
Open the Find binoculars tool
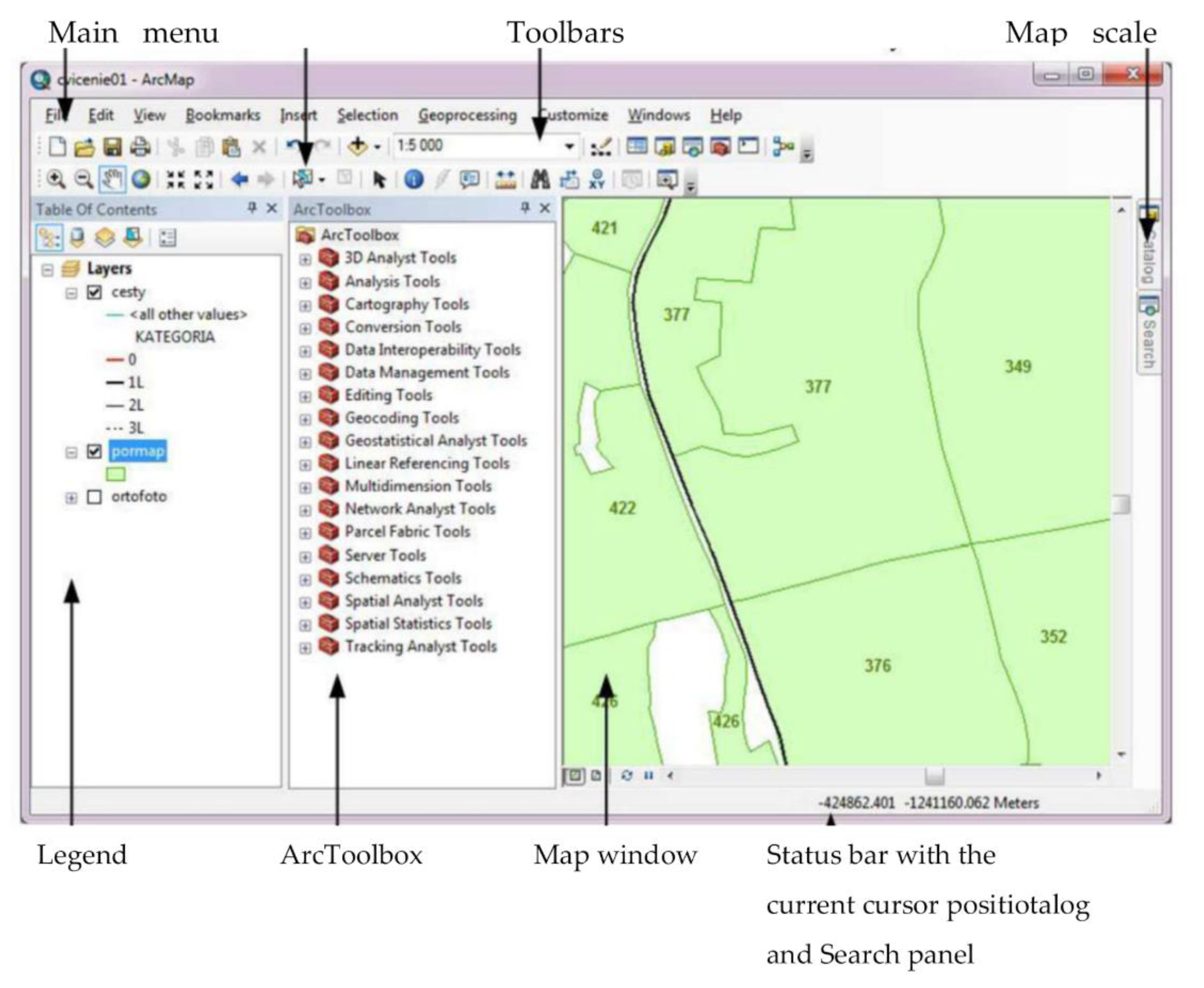click(540, 179)
